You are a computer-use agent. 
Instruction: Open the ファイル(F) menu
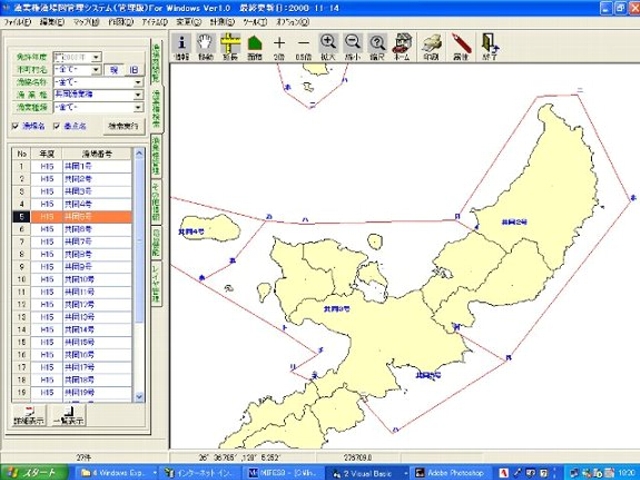(x=16, y=21)
